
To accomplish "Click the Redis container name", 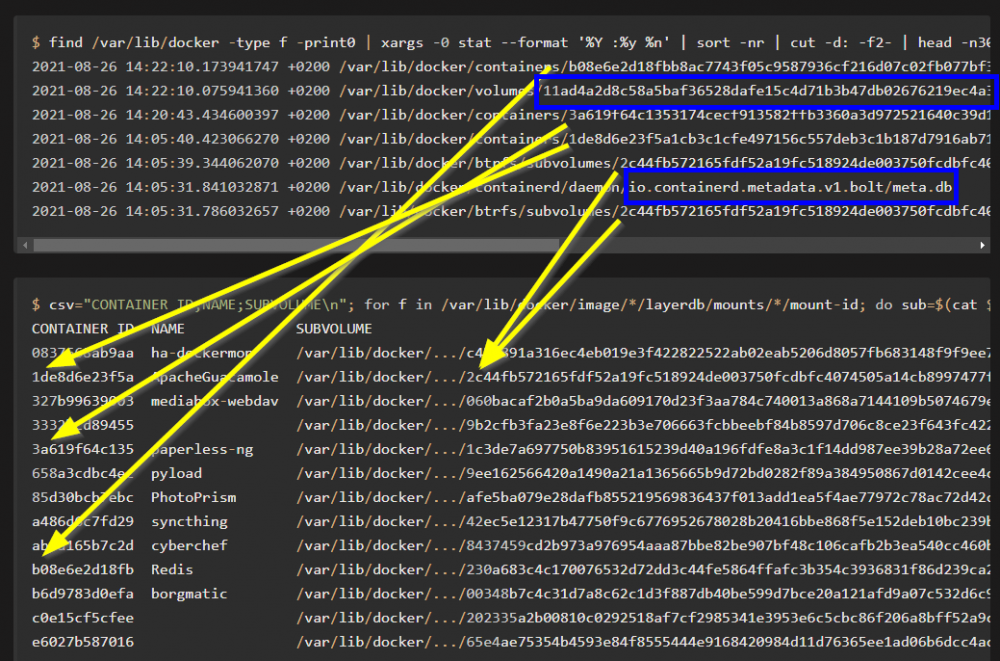I will 172,569.
